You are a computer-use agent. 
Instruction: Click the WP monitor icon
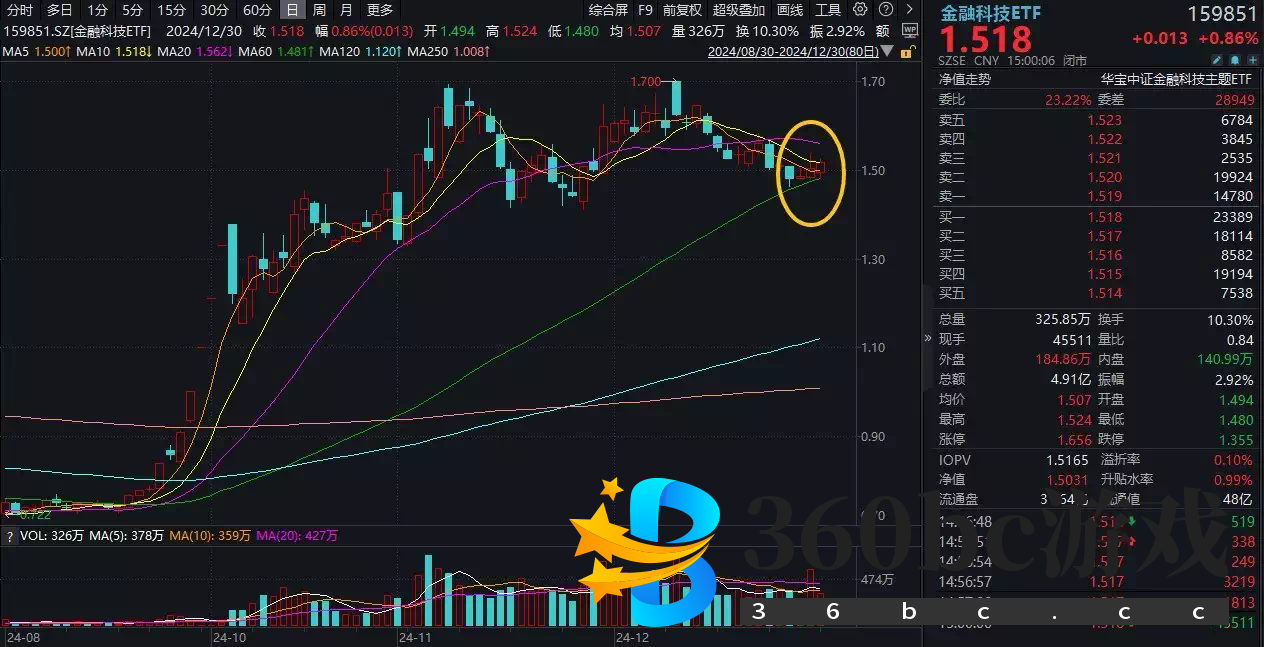pyautogui.click(x=909, y=30)
